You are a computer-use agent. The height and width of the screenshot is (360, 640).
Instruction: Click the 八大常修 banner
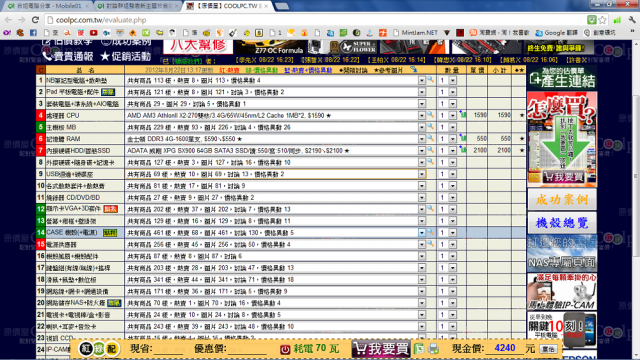[x=198, y=47]
